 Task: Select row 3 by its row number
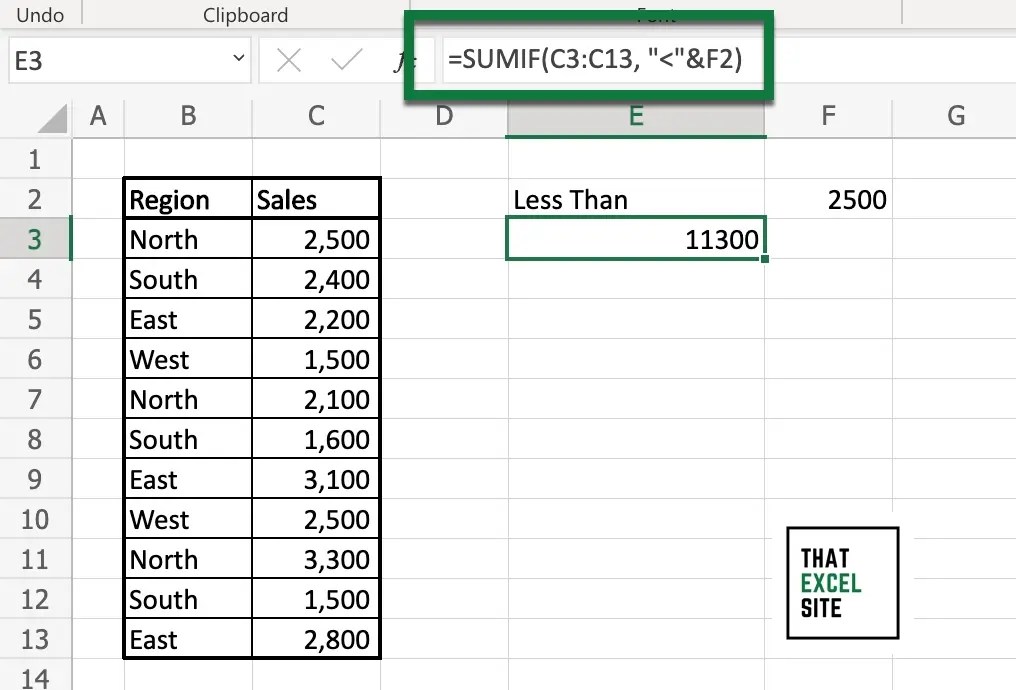[x=35, y=238]
